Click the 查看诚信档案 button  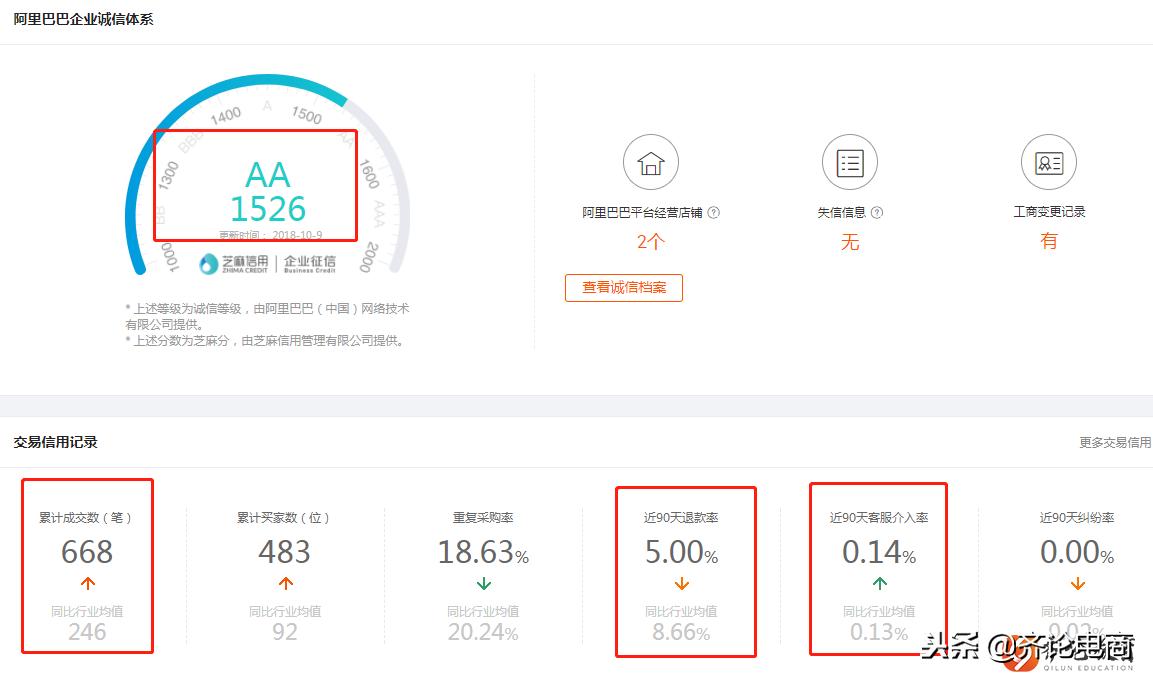click(624, 288)
